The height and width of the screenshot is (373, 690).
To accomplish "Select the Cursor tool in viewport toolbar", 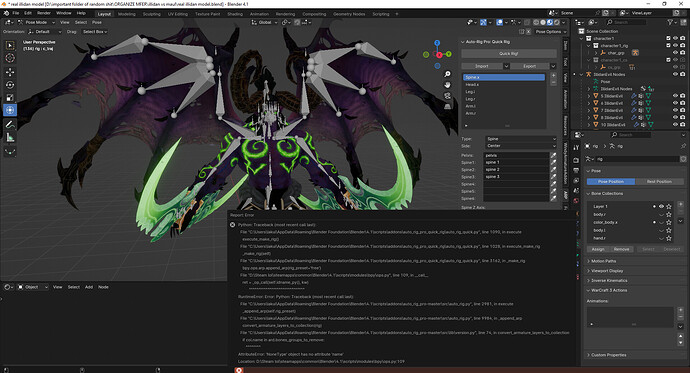I will pos(10,58).
